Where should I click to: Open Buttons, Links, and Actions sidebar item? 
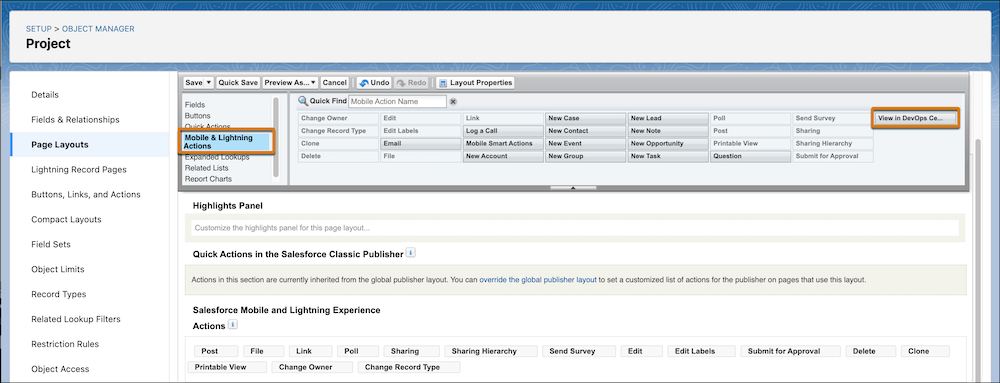coord(85,194)
